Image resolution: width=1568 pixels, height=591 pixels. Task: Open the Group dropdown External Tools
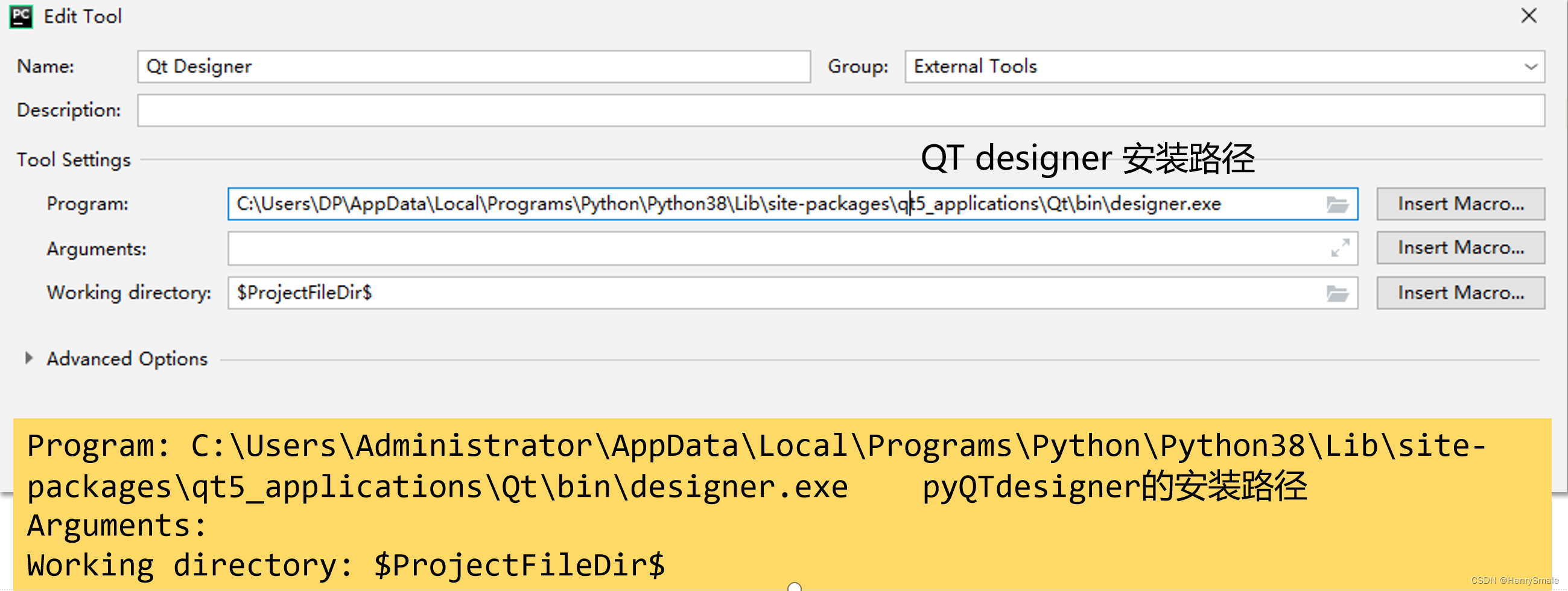[x=1224, y=66]
